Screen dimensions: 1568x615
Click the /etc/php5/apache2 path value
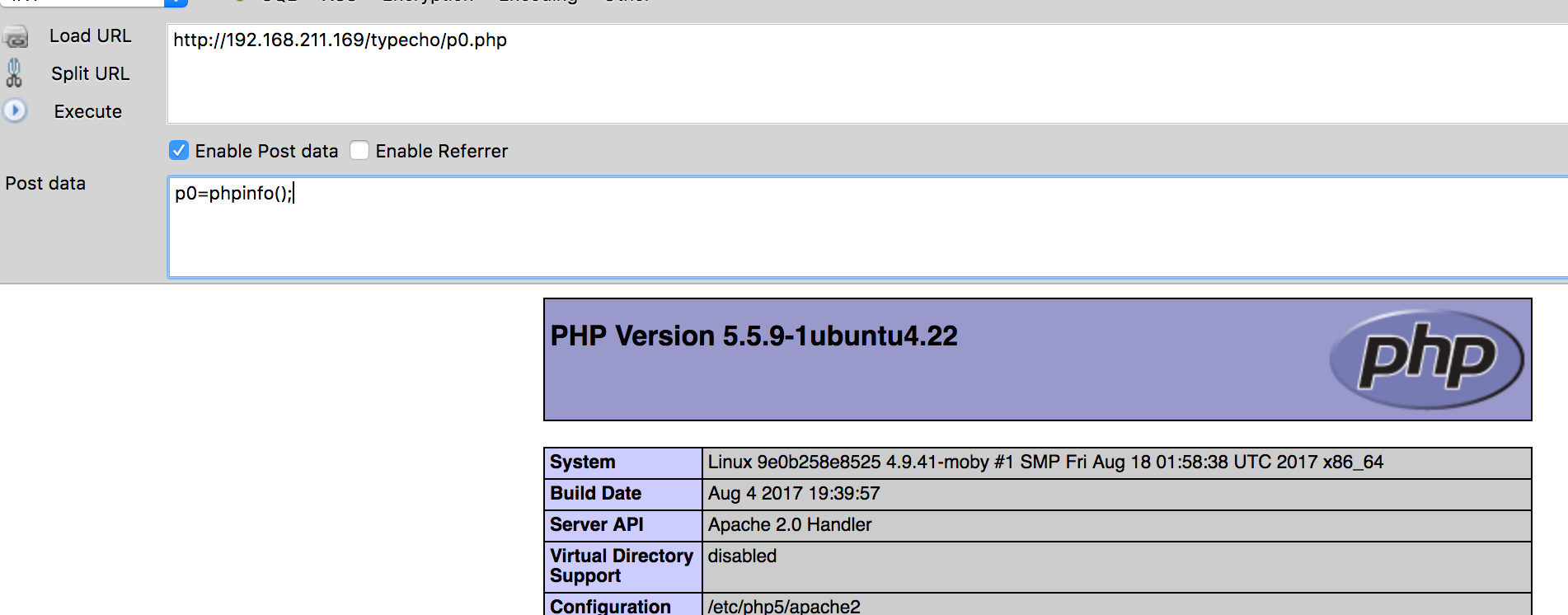coord(784,606)
